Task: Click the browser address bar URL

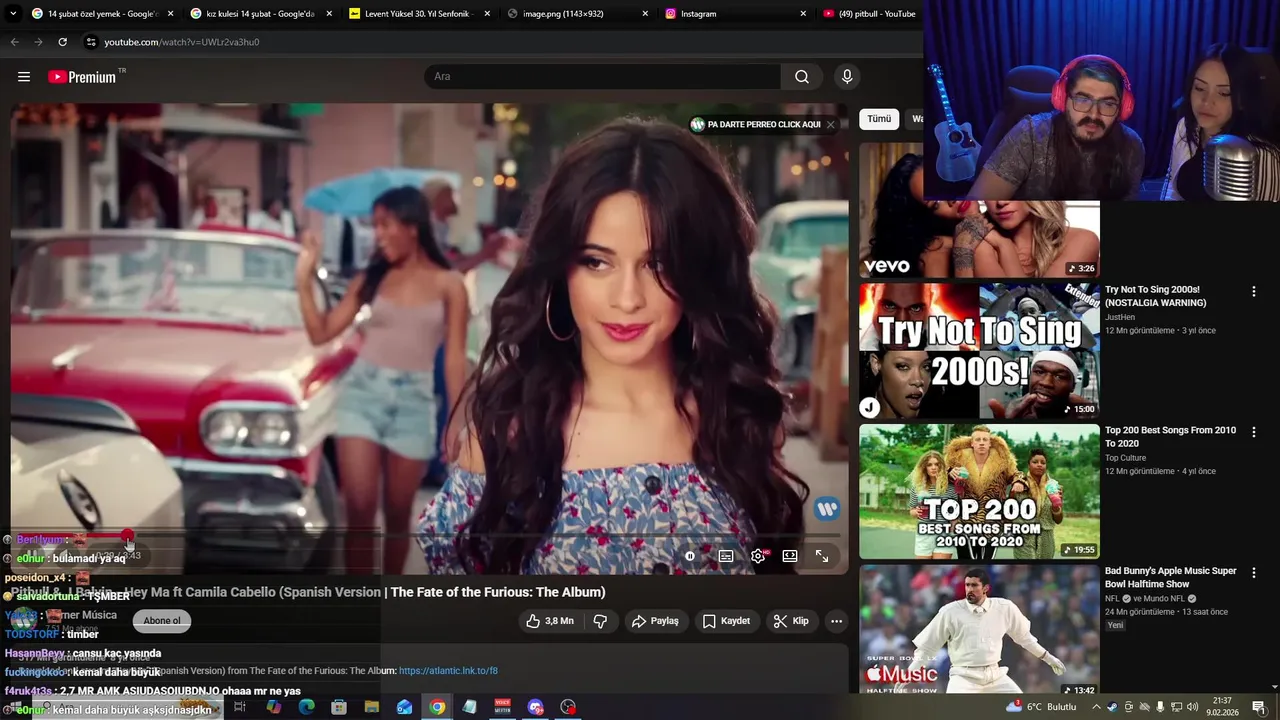Action: 182,42
